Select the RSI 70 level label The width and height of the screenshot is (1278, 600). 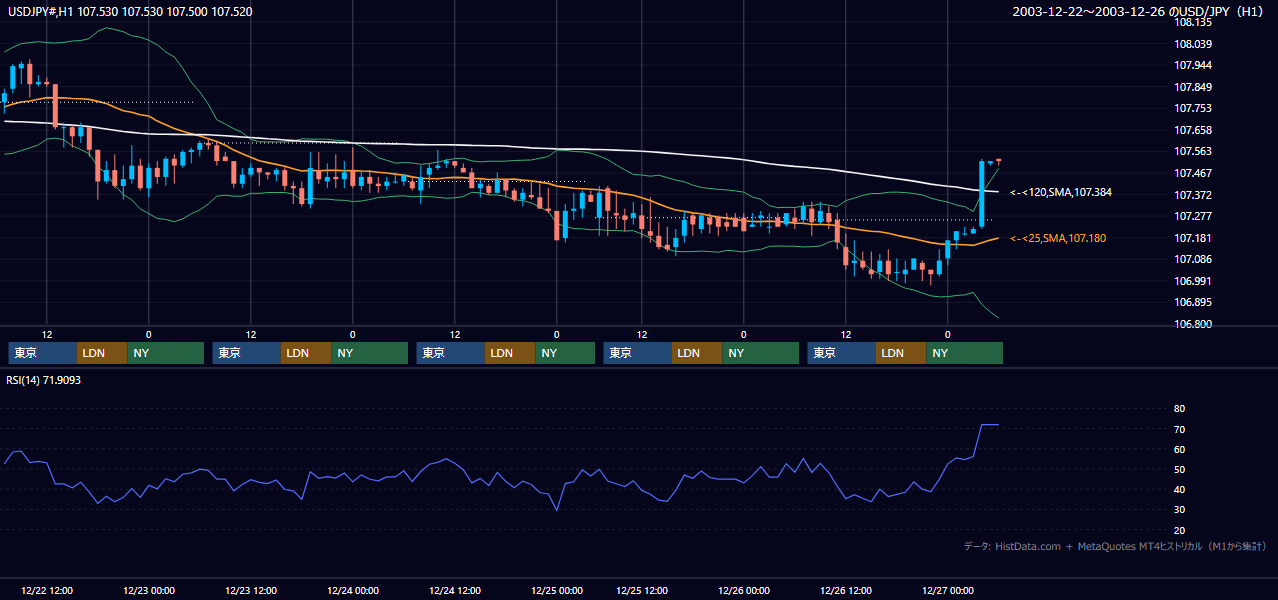tap(1180, 429)
